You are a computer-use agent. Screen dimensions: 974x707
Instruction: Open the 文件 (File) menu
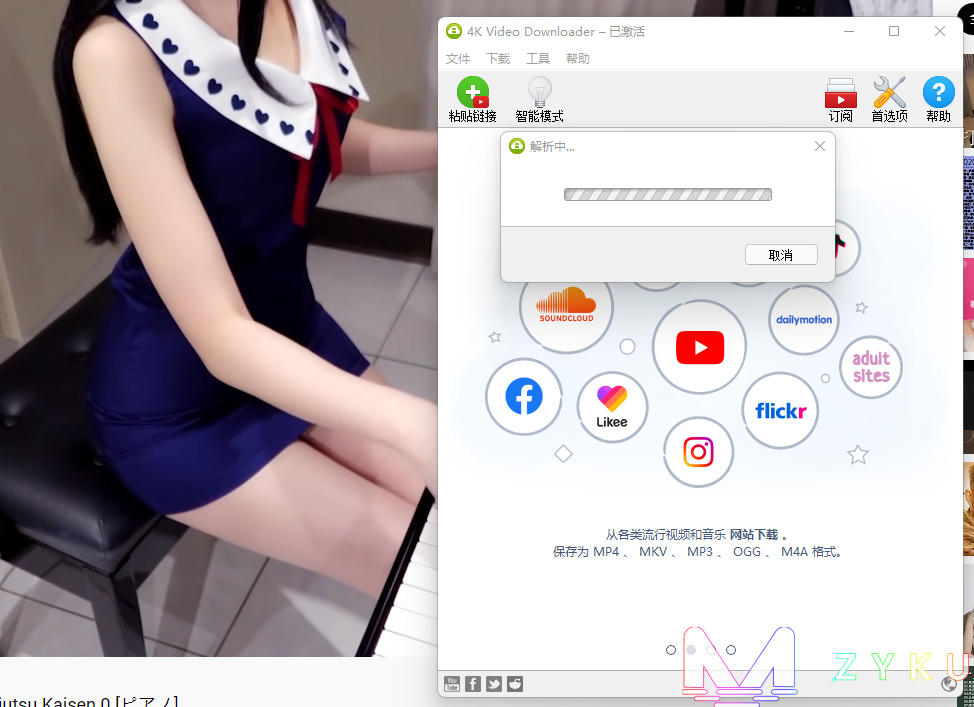(x=458, y=58)
